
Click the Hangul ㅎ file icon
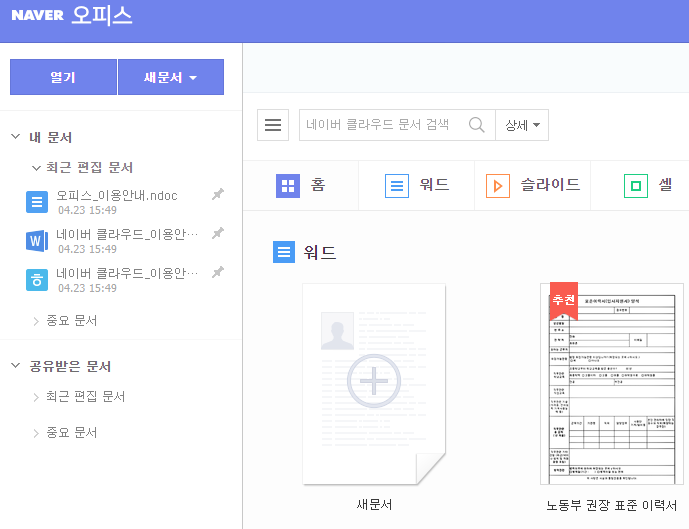pyautogui.click(x=37, y=280)
